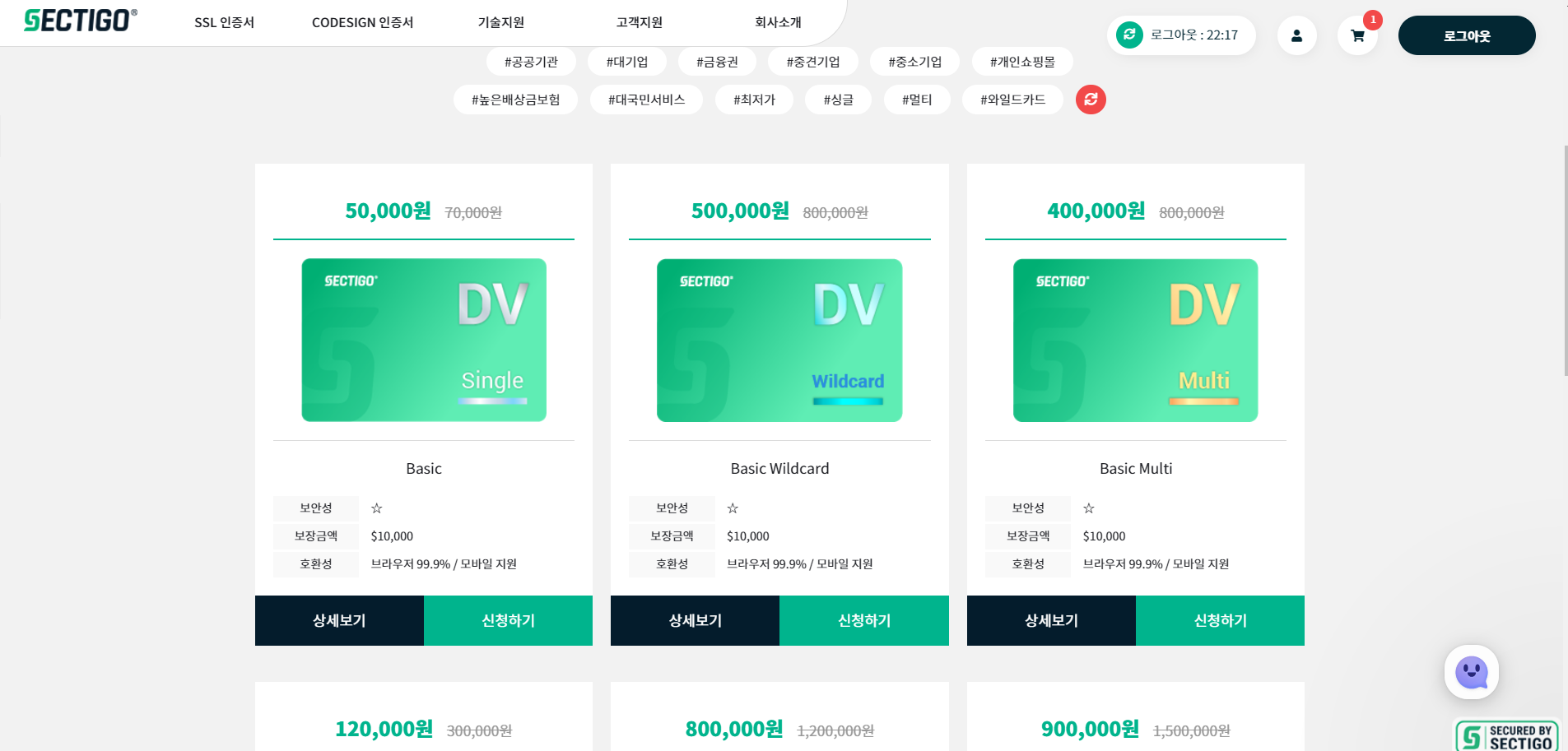Select the #와일드카드 tag filter
This screenshot has height=751, width=1568.
[1012, 100]
